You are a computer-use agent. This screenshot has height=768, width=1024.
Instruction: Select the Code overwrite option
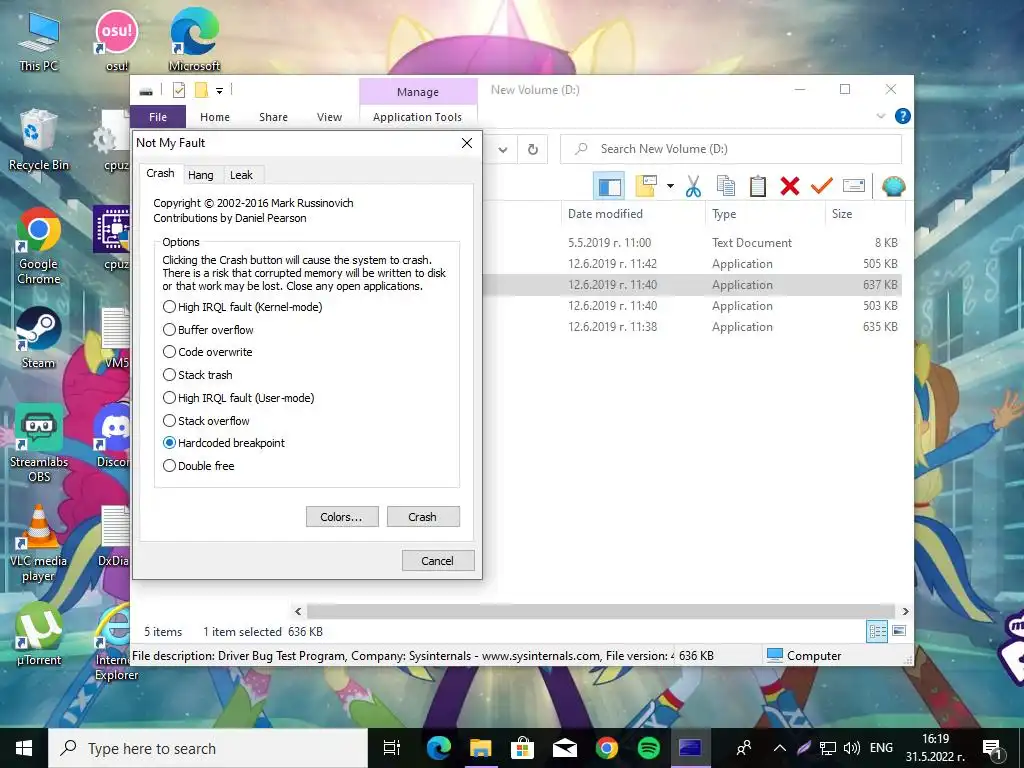[207, 351]
